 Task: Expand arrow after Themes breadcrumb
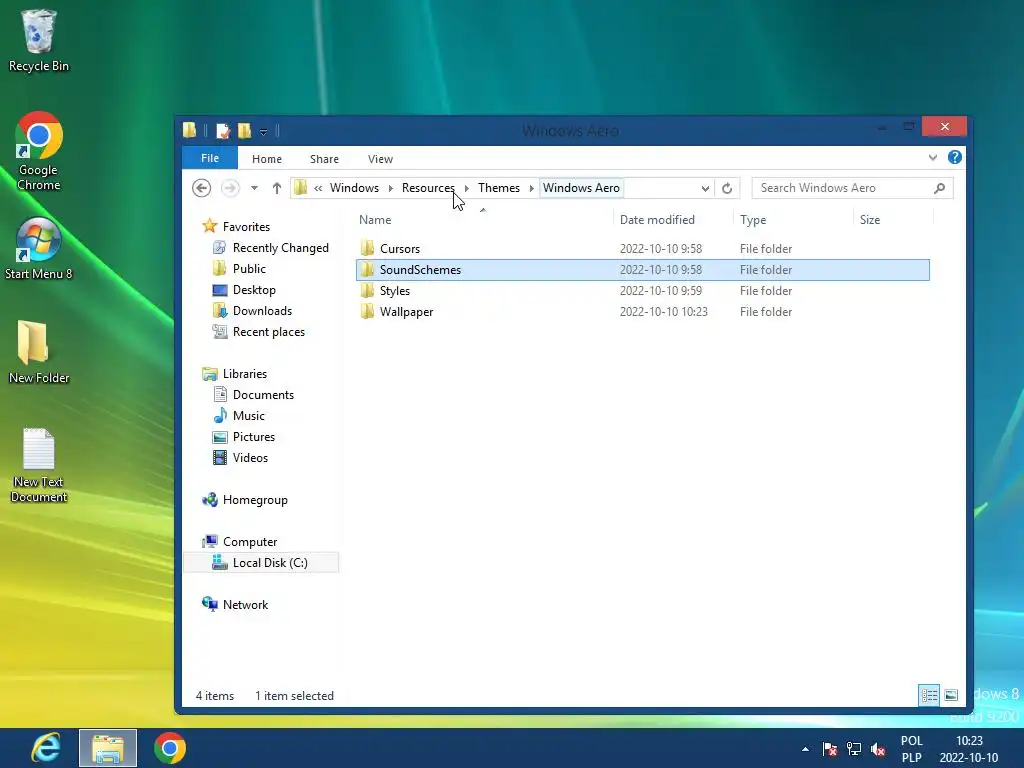(x=532, y=188)
